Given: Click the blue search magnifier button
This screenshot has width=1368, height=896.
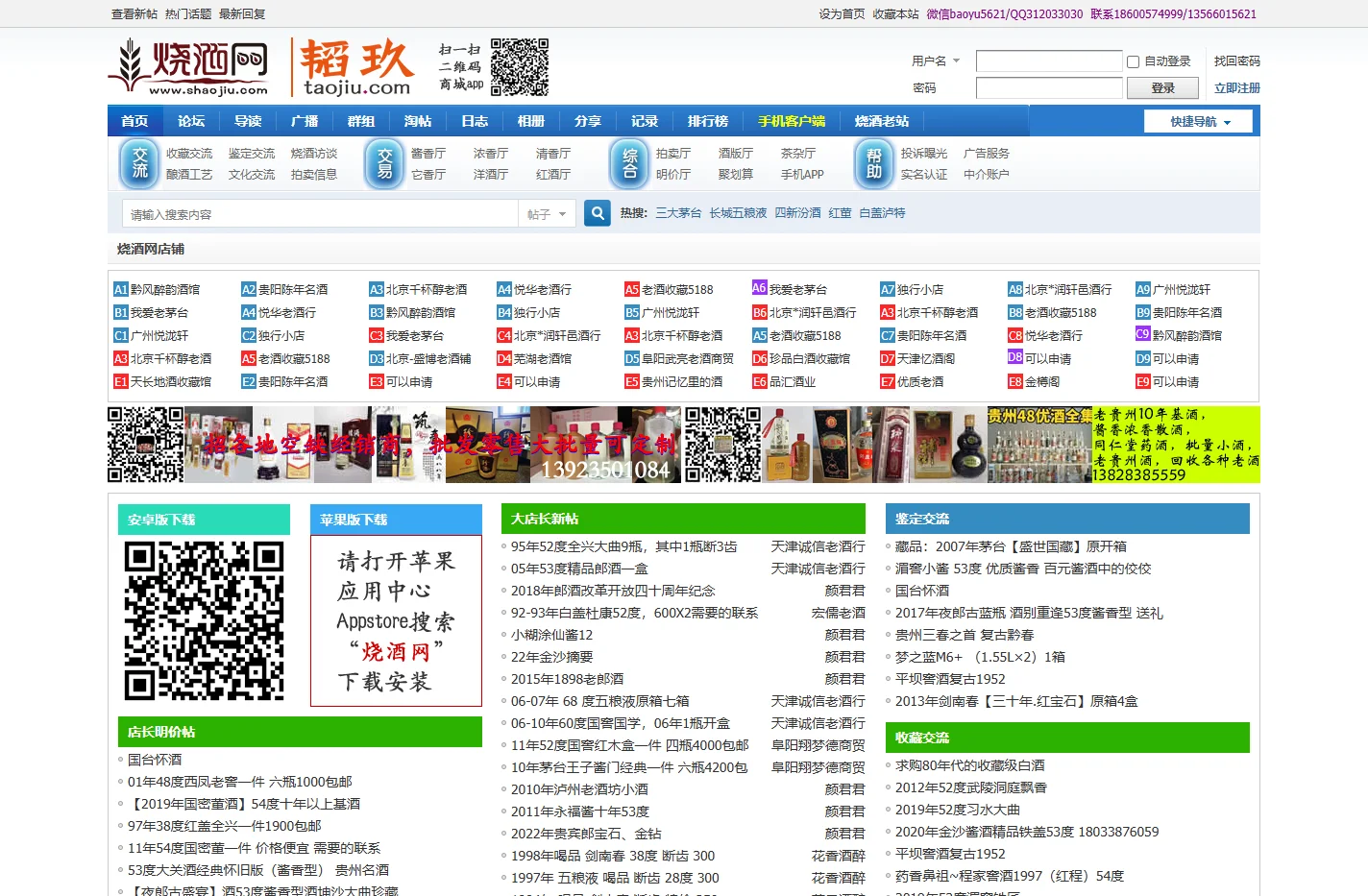Looking at the screenshot, I should tap(598, 213).
